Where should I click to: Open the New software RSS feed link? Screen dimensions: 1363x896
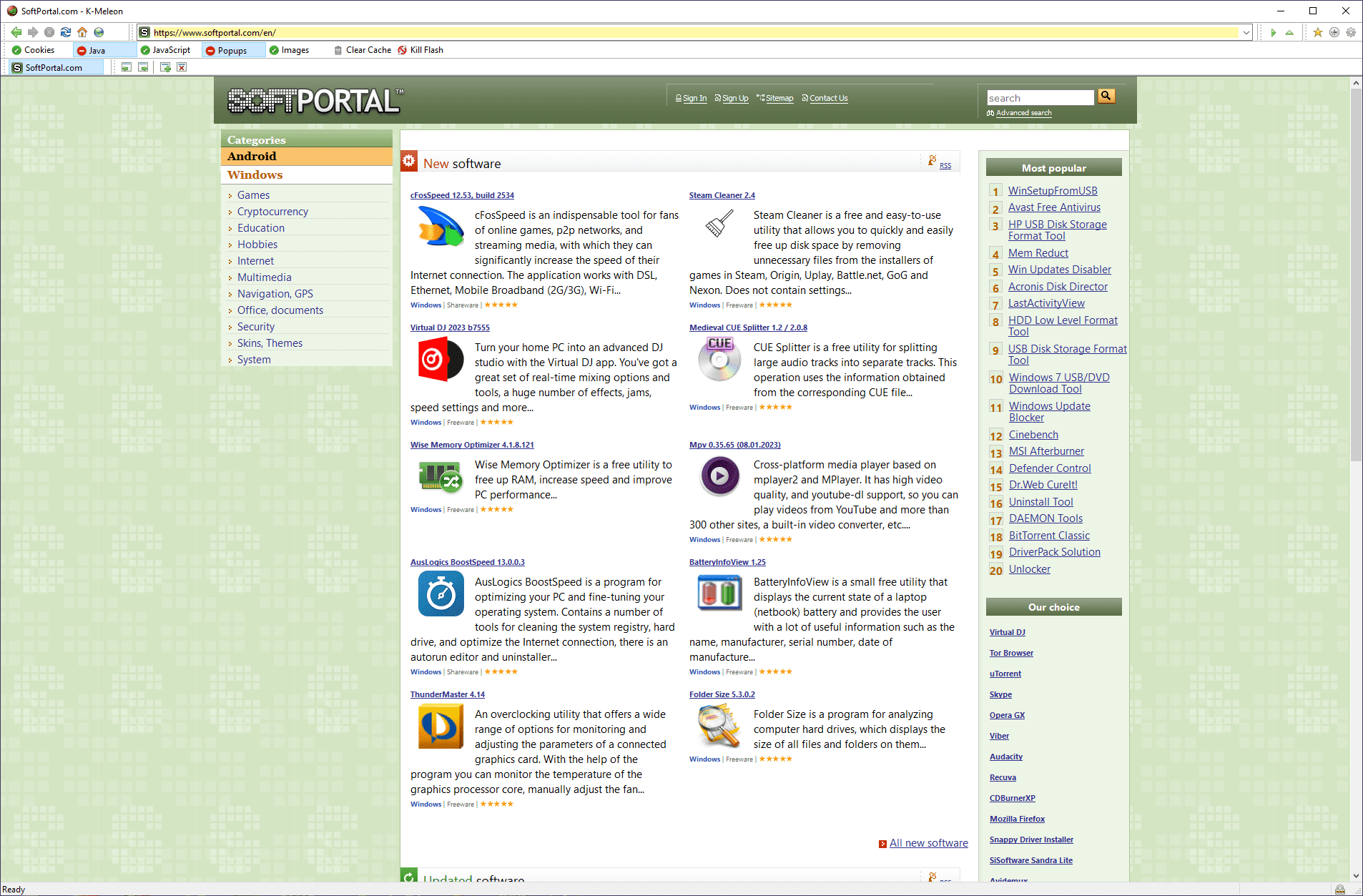tap(945, 166)
